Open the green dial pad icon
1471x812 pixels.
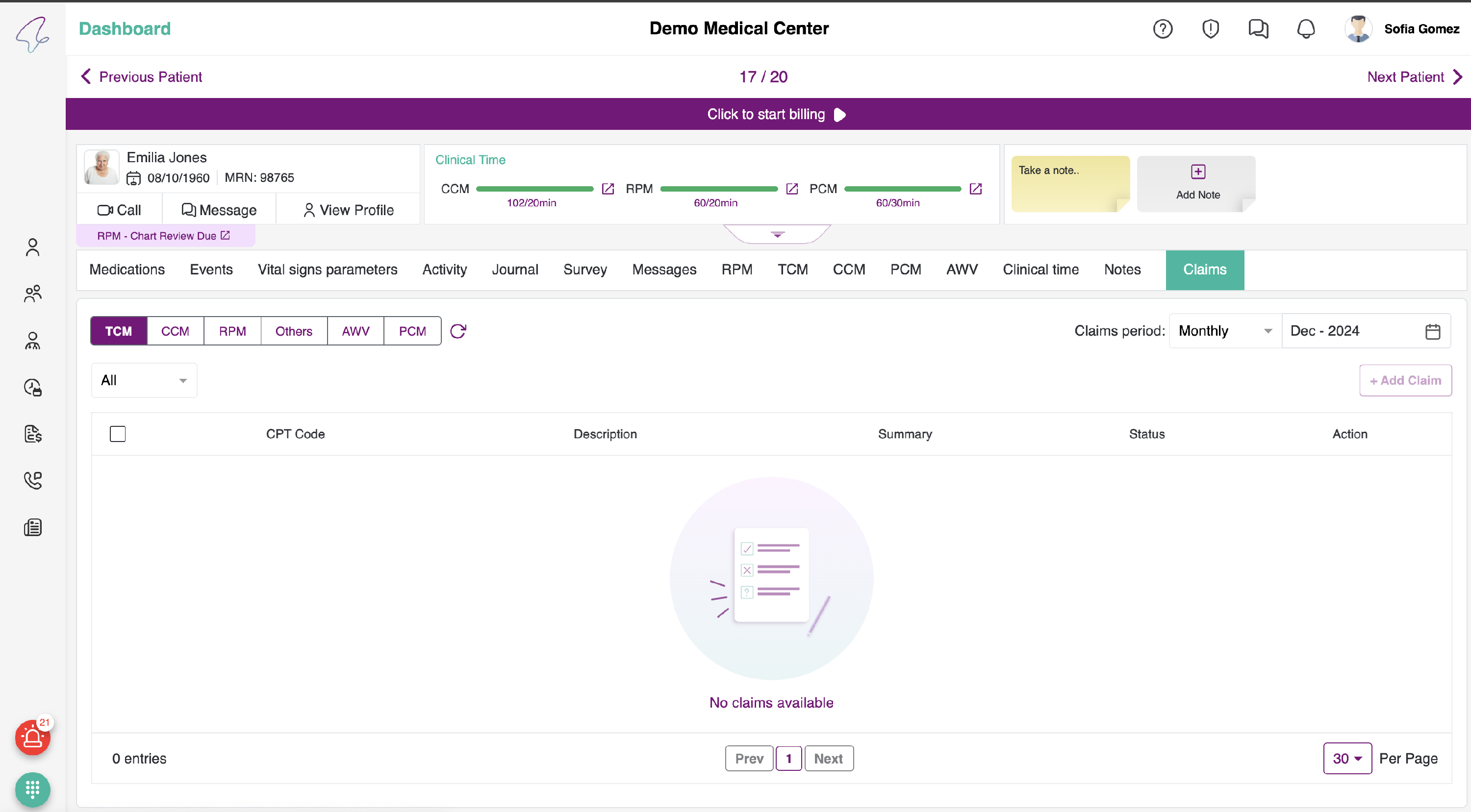click(32, 789)
